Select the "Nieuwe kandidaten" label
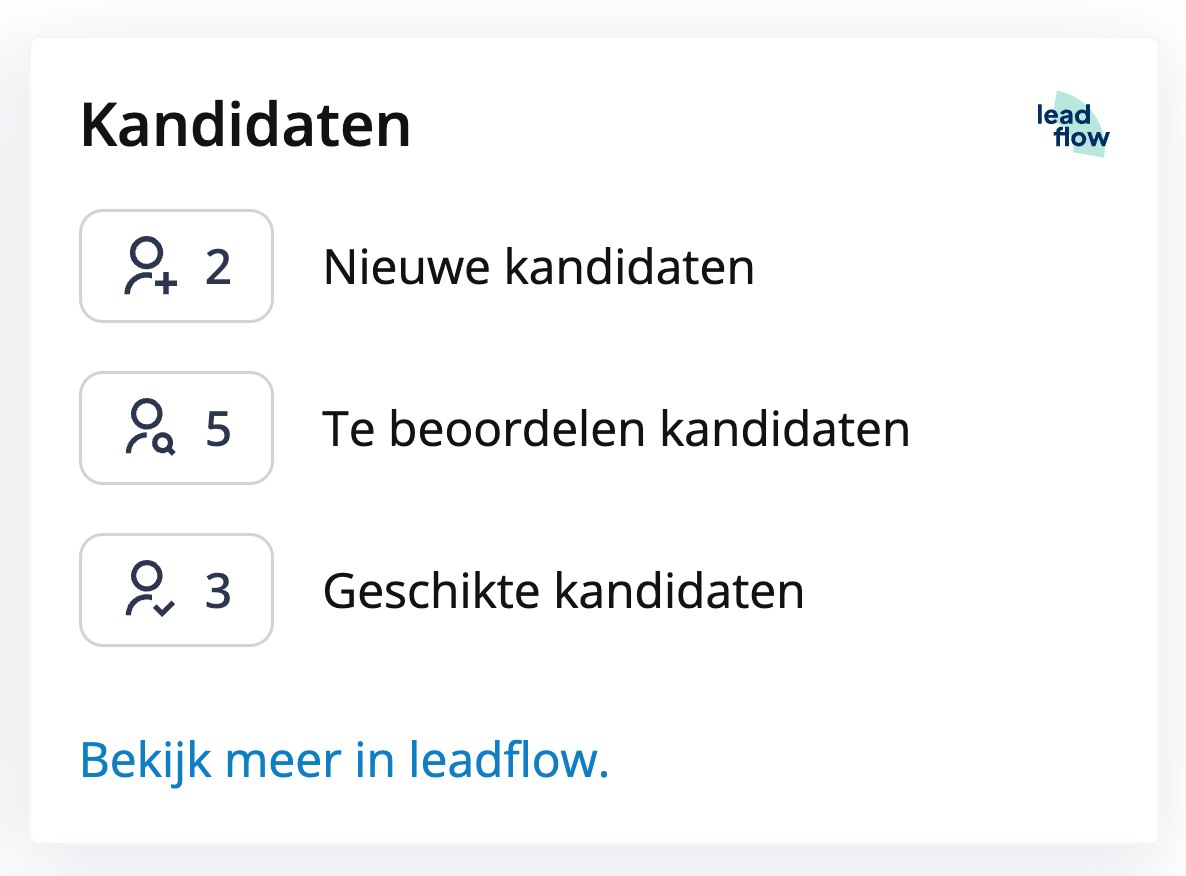The image size is (1186, 876). pyautogui.click(x=538, y=267)
